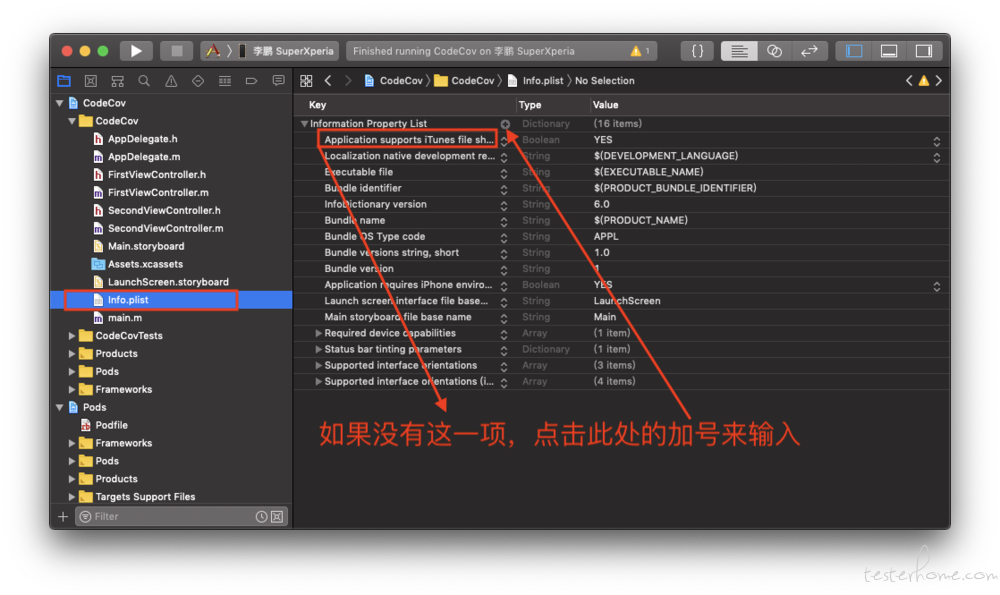Expand the CodeCovTests folder
The image size is (1000, 595).
72,335
